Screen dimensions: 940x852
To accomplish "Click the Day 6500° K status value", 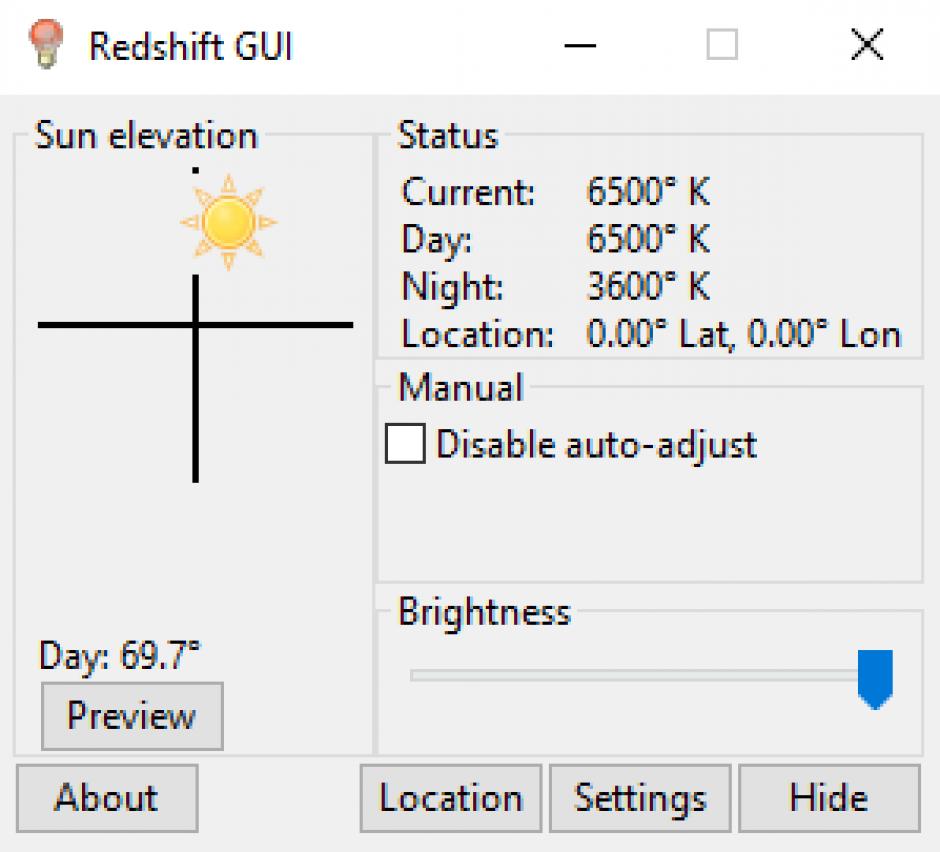I will click(x=648, y=239).
